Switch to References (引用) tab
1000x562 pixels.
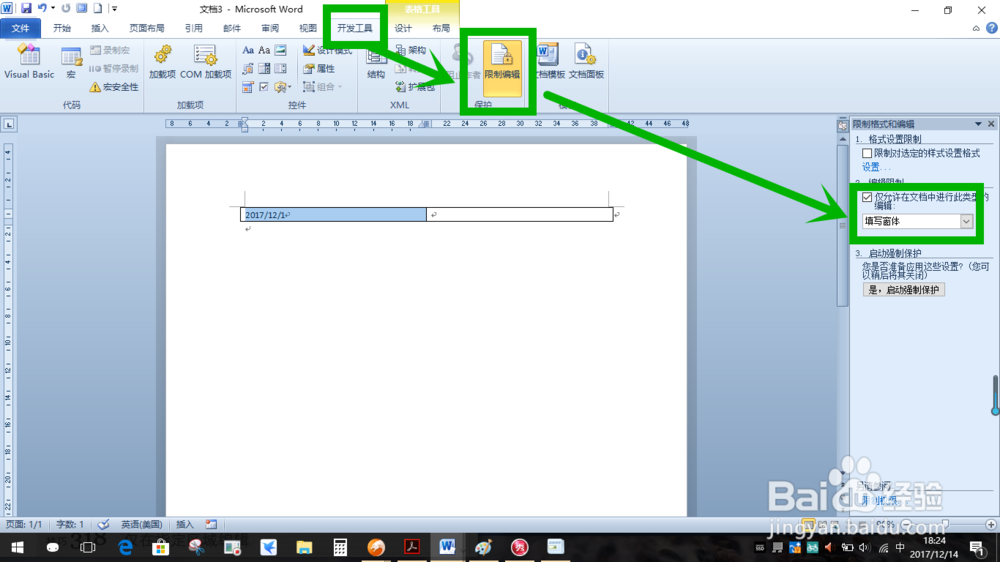point(193,28)
